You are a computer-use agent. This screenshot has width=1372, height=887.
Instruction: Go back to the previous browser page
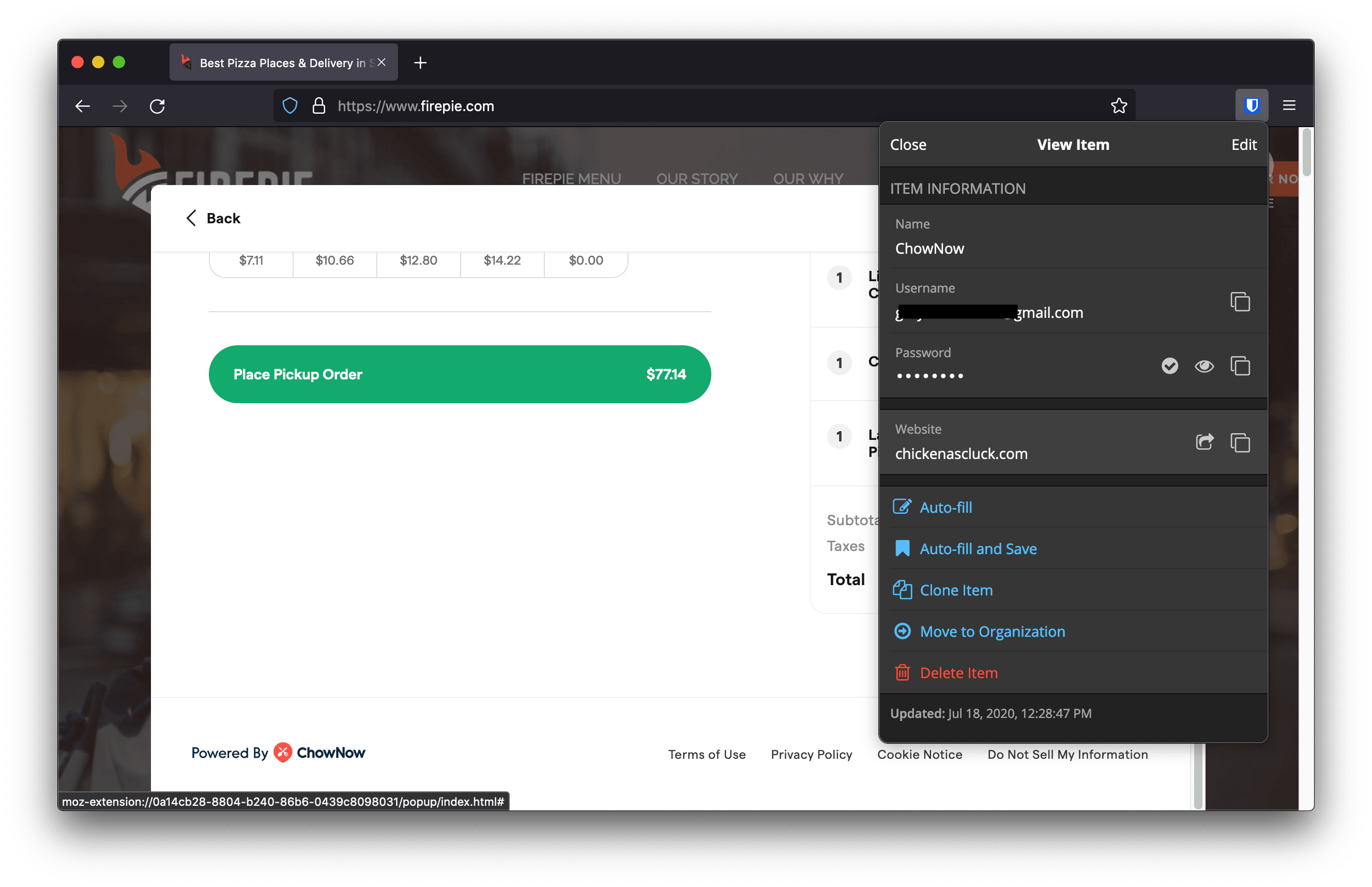[x=82, y=106]
